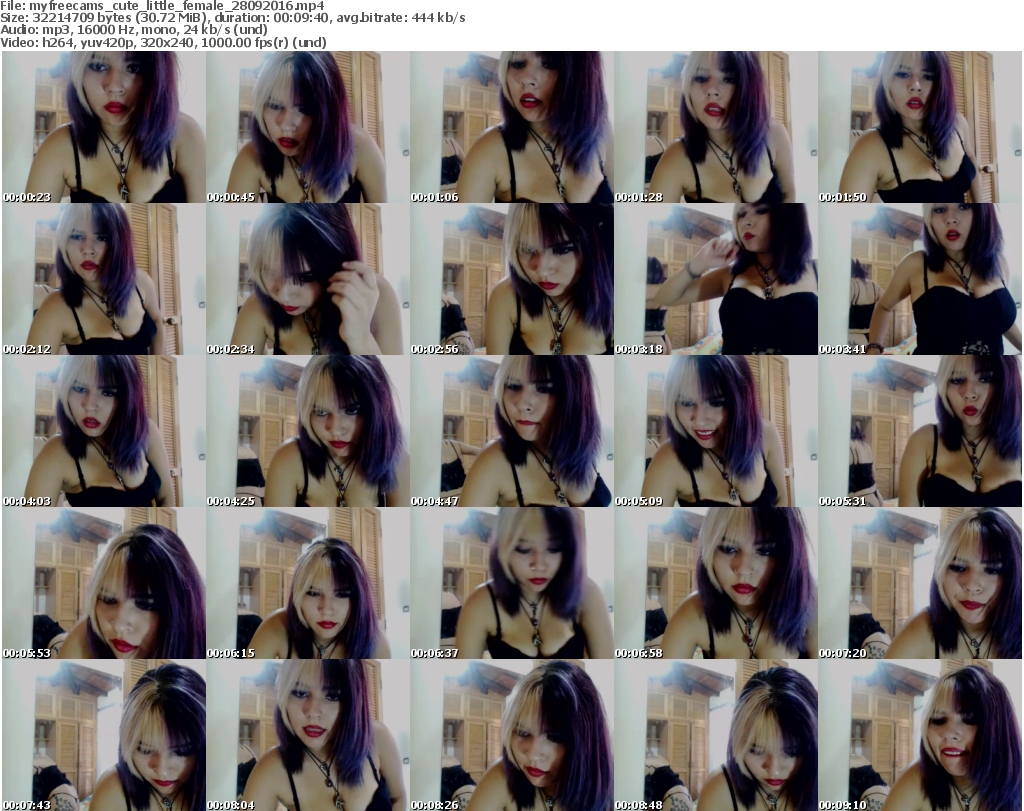Viewport: 1024px width, 811px height.
Task: Select the frame at 00:07:43
Action: (104, 735)
